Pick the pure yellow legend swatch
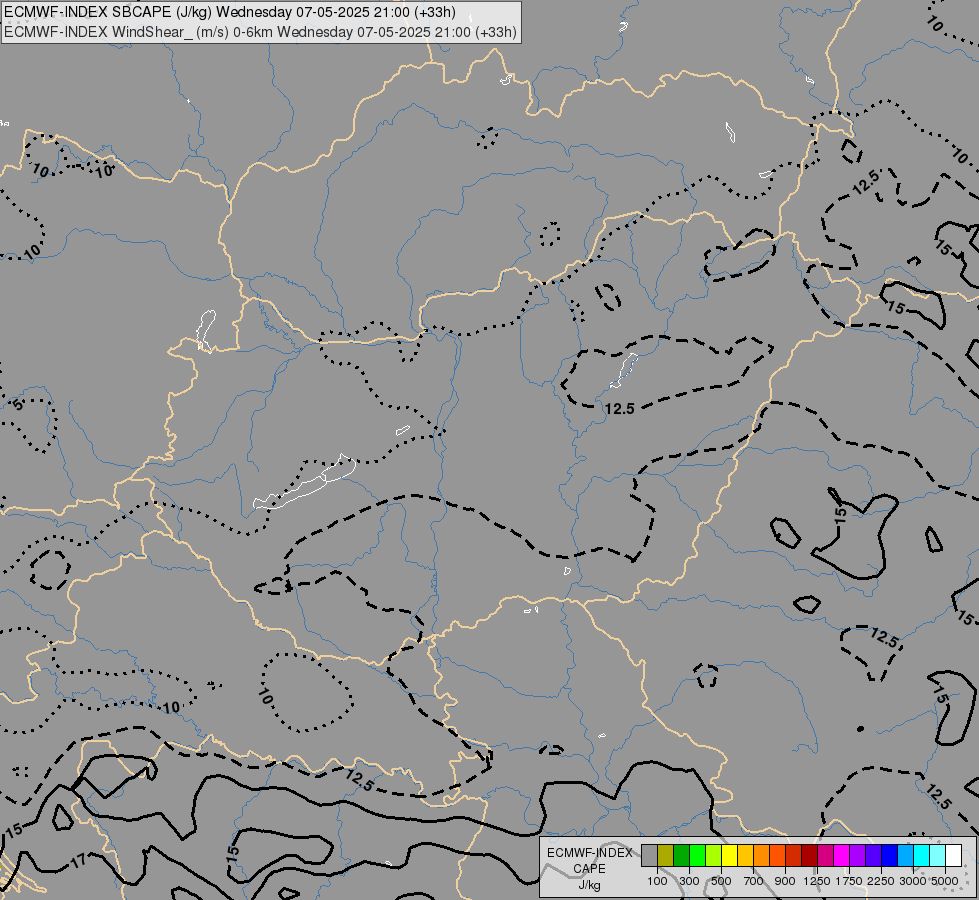This screenshot has width=979, height=900. tap(729, 855)
